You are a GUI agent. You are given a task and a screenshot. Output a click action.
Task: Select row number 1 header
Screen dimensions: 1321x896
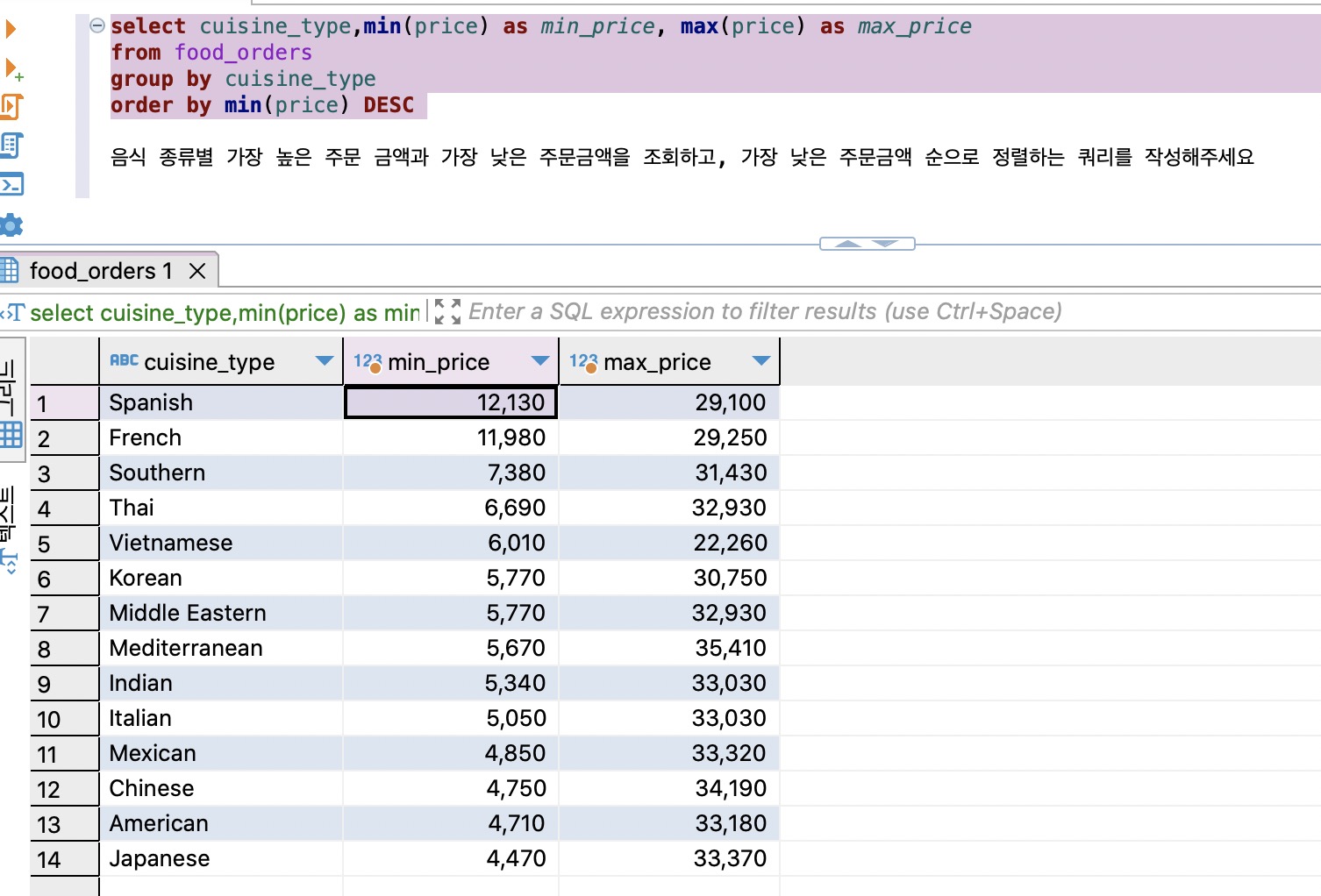pos(64,403)
